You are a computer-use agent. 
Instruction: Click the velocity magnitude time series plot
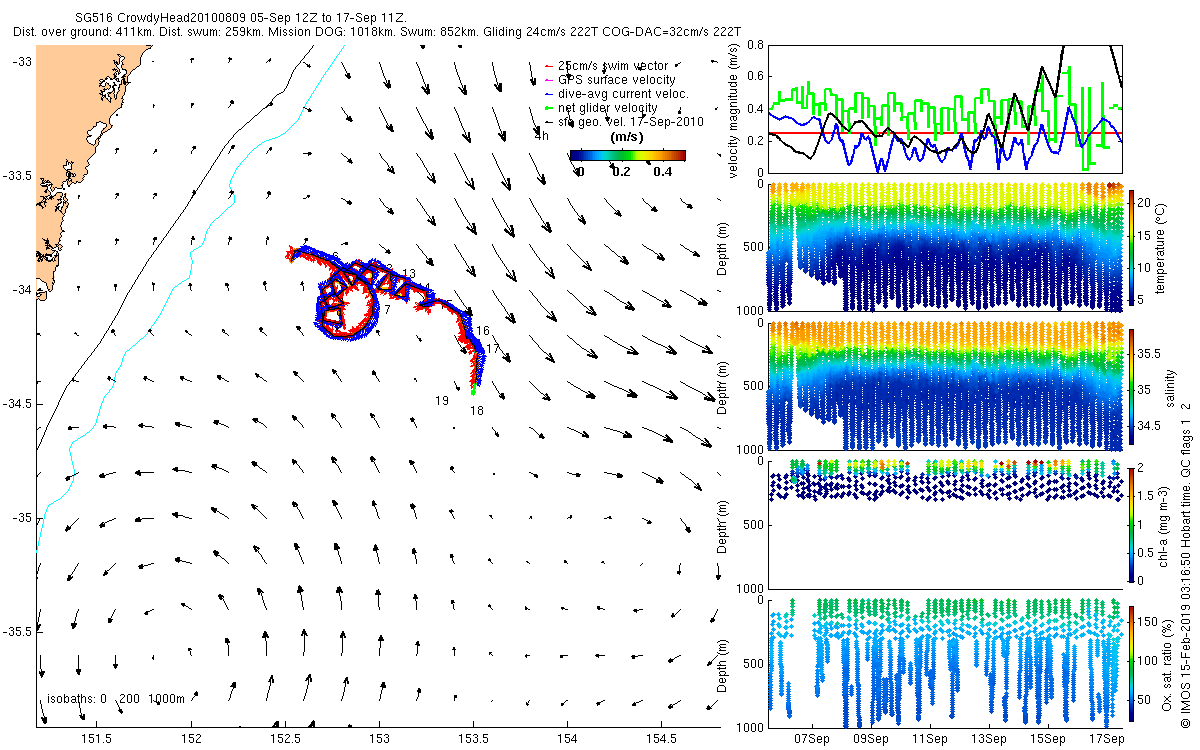click(945, 109)
